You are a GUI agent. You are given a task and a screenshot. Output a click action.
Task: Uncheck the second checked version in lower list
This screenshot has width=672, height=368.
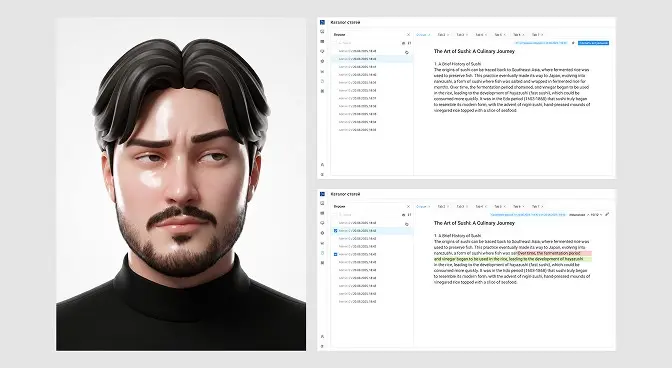335,254
